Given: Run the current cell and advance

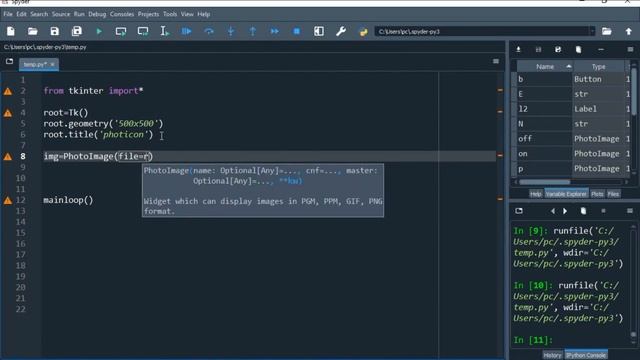Looking at the screenshot, I should (143, 31).
